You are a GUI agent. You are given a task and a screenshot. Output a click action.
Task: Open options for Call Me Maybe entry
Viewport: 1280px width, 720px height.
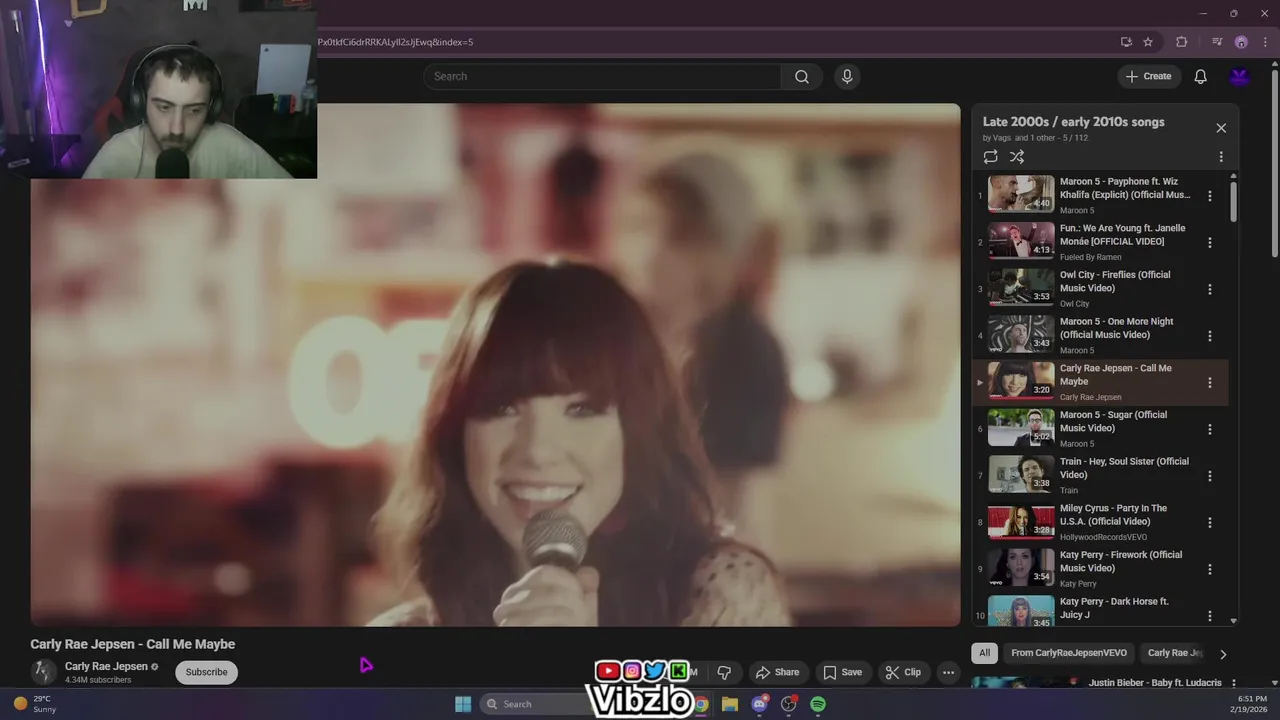tap(1210, 382)
